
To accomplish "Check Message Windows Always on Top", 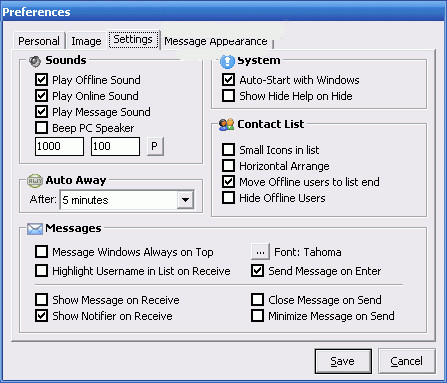I will point(41,252).
